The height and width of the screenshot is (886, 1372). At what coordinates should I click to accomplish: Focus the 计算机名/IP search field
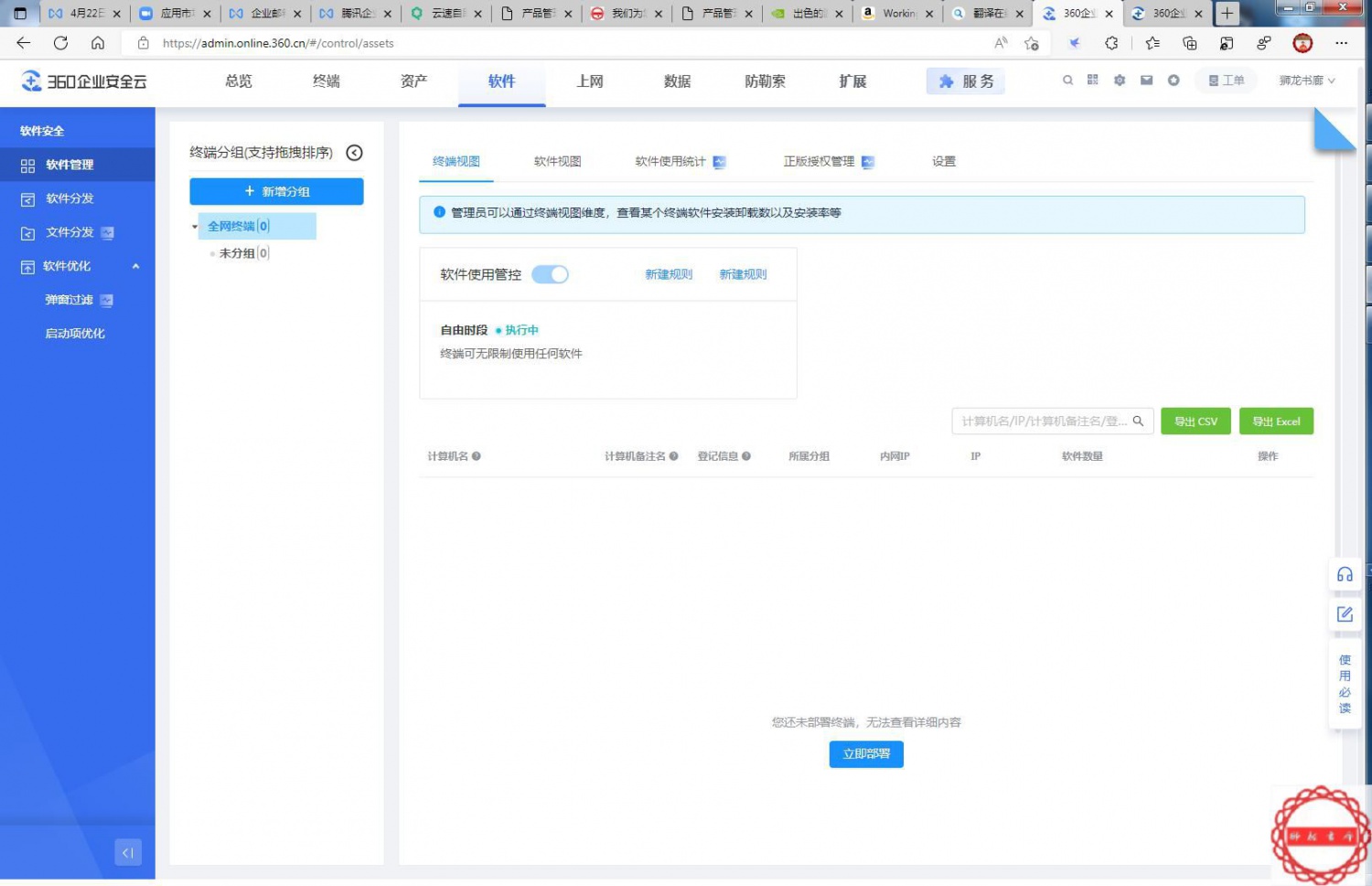click(x=1052, y=422)
